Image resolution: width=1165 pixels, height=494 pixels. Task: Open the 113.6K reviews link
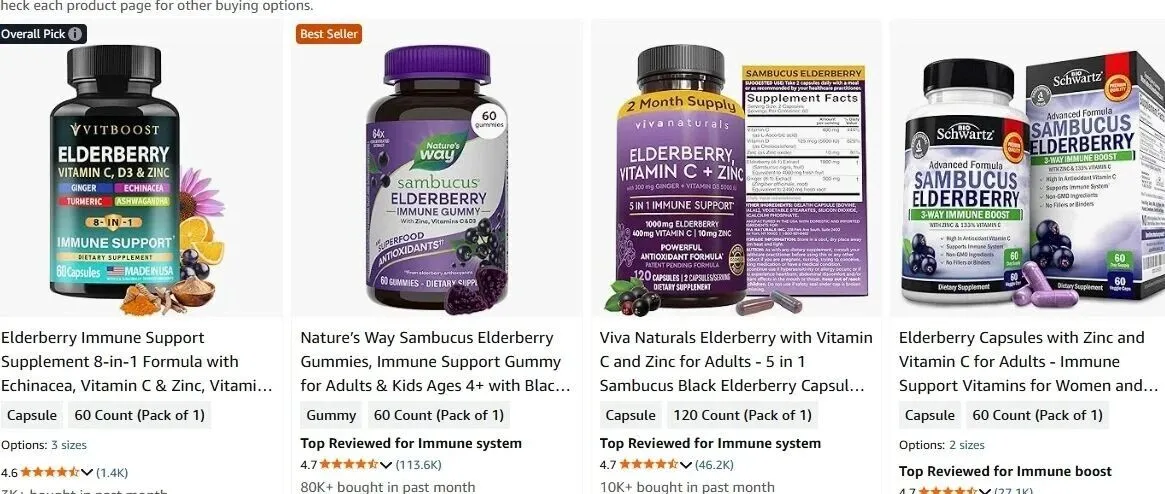(x=418, y=465)
